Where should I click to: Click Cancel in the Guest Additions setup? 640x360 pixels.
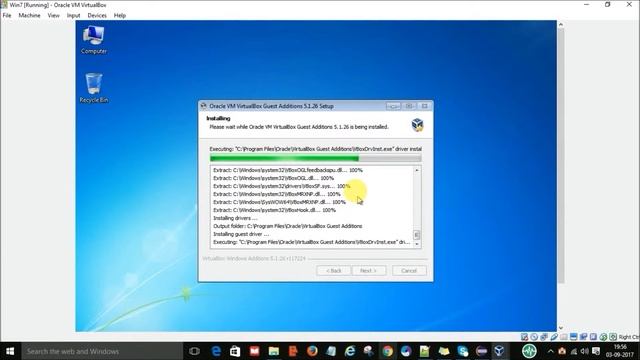click(409, 271)
